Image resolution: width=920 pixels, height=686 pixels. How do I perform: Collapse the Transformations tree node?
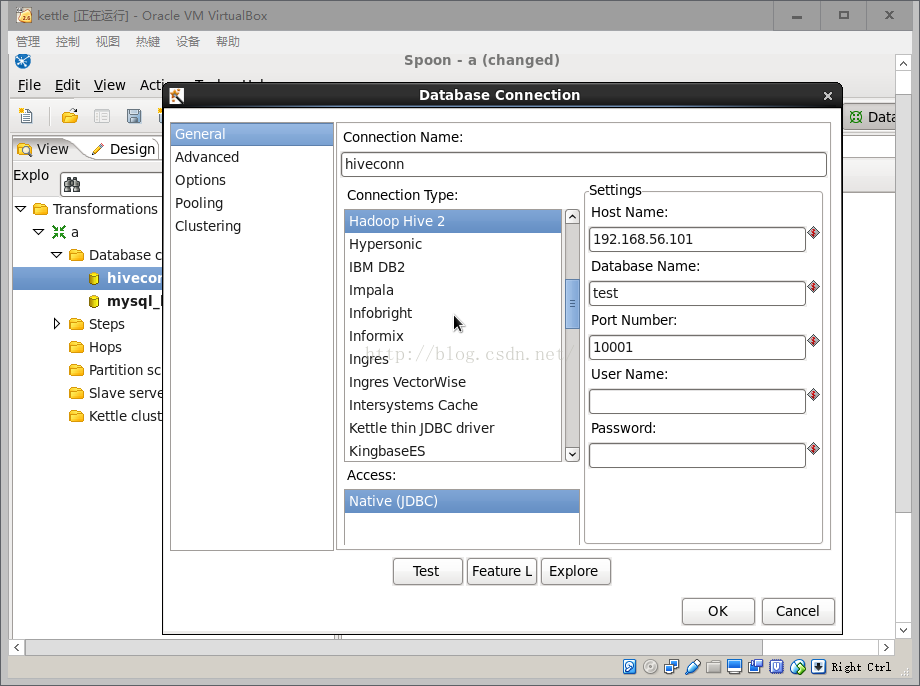coord(21,209)
